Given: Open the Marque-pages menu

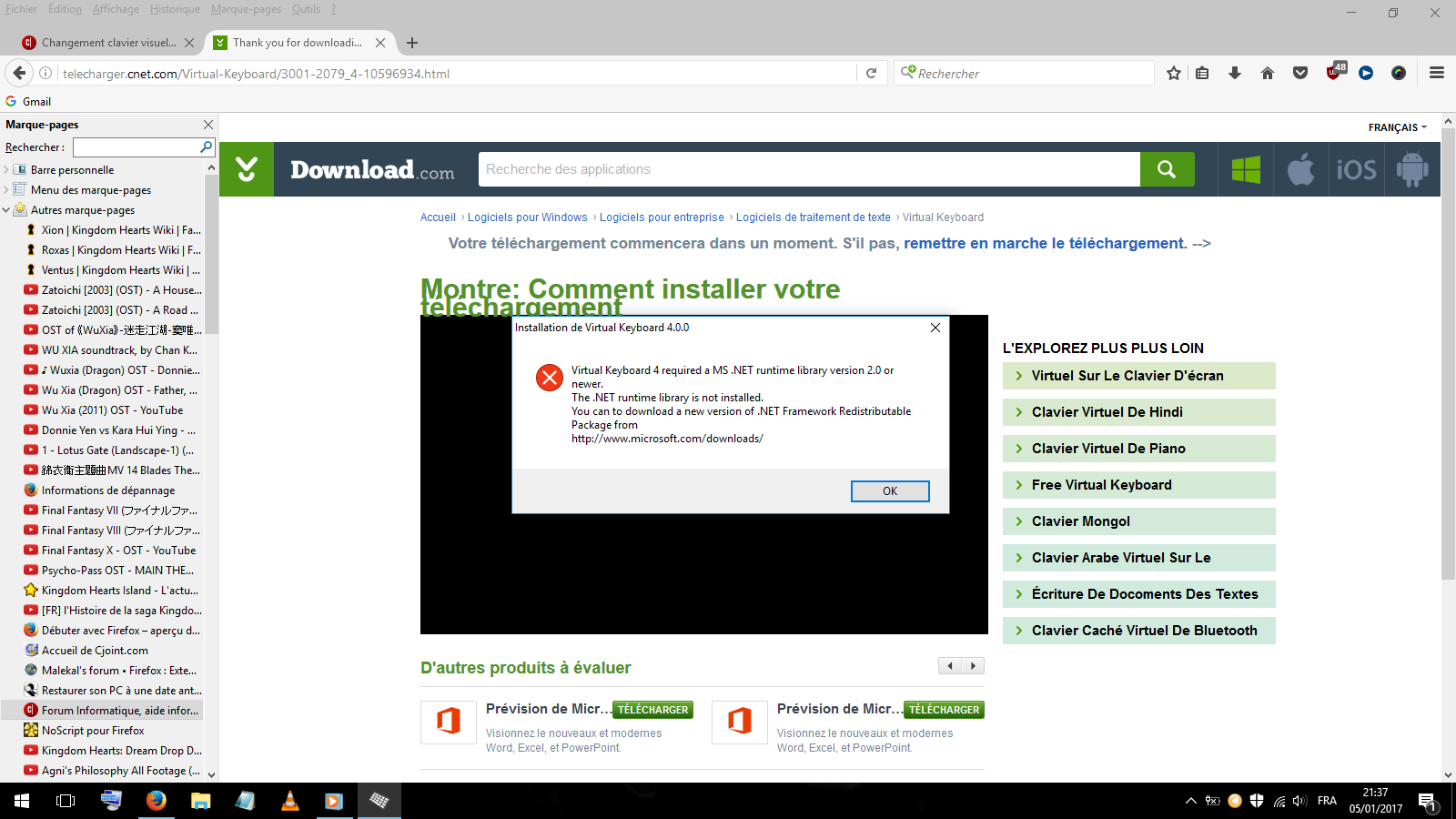Looking at the screenshot, I should click(x=246, y=9).
